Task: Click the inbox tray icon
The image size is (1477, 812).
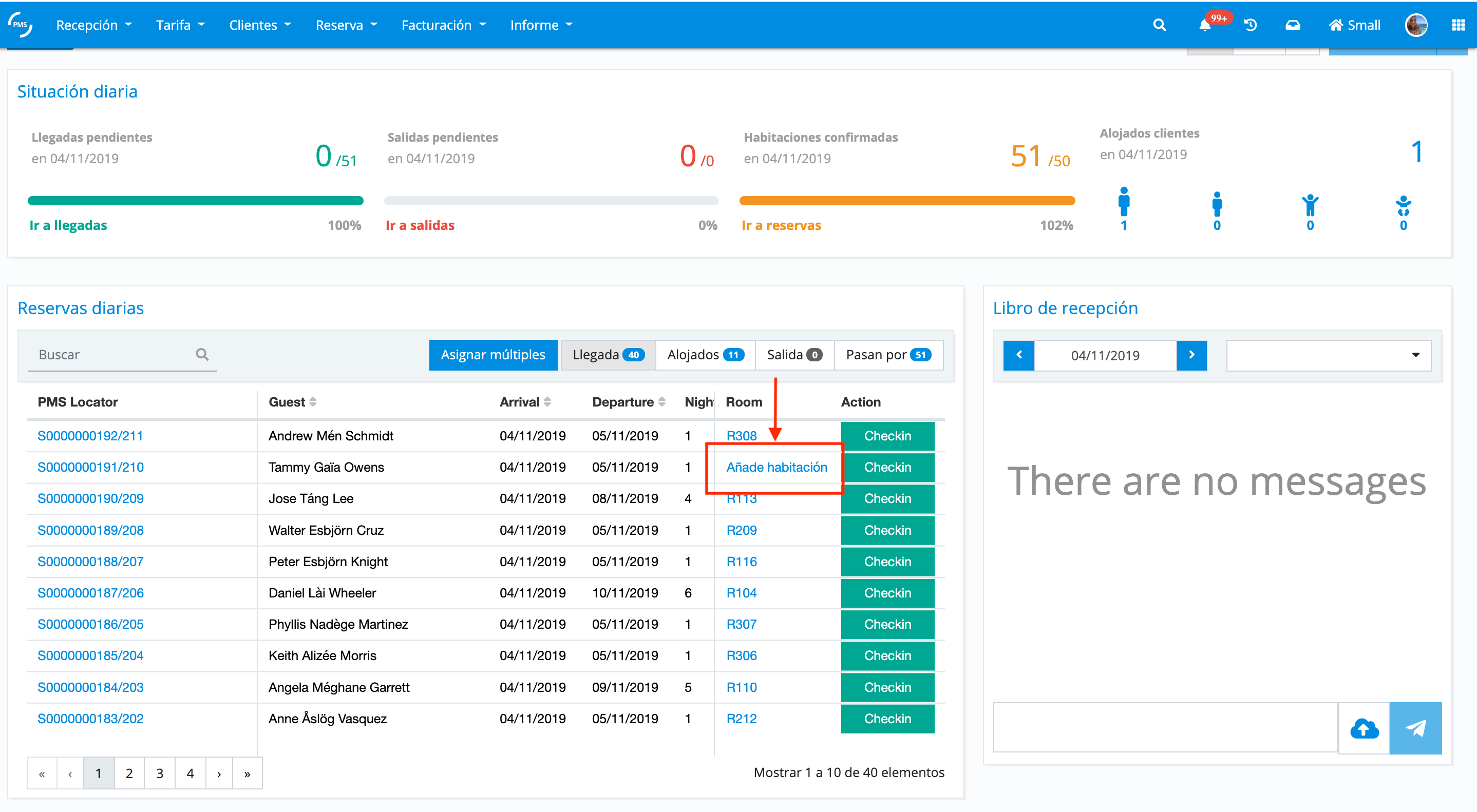Action: (x=1292, y=25)
